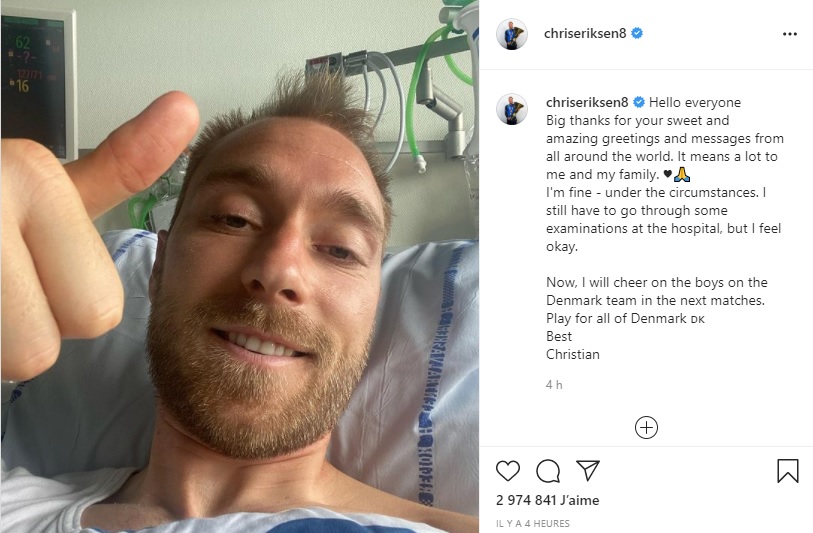Click the verified badge next to the caption username
Screen dimensions: 813x533
pos(639,103)
